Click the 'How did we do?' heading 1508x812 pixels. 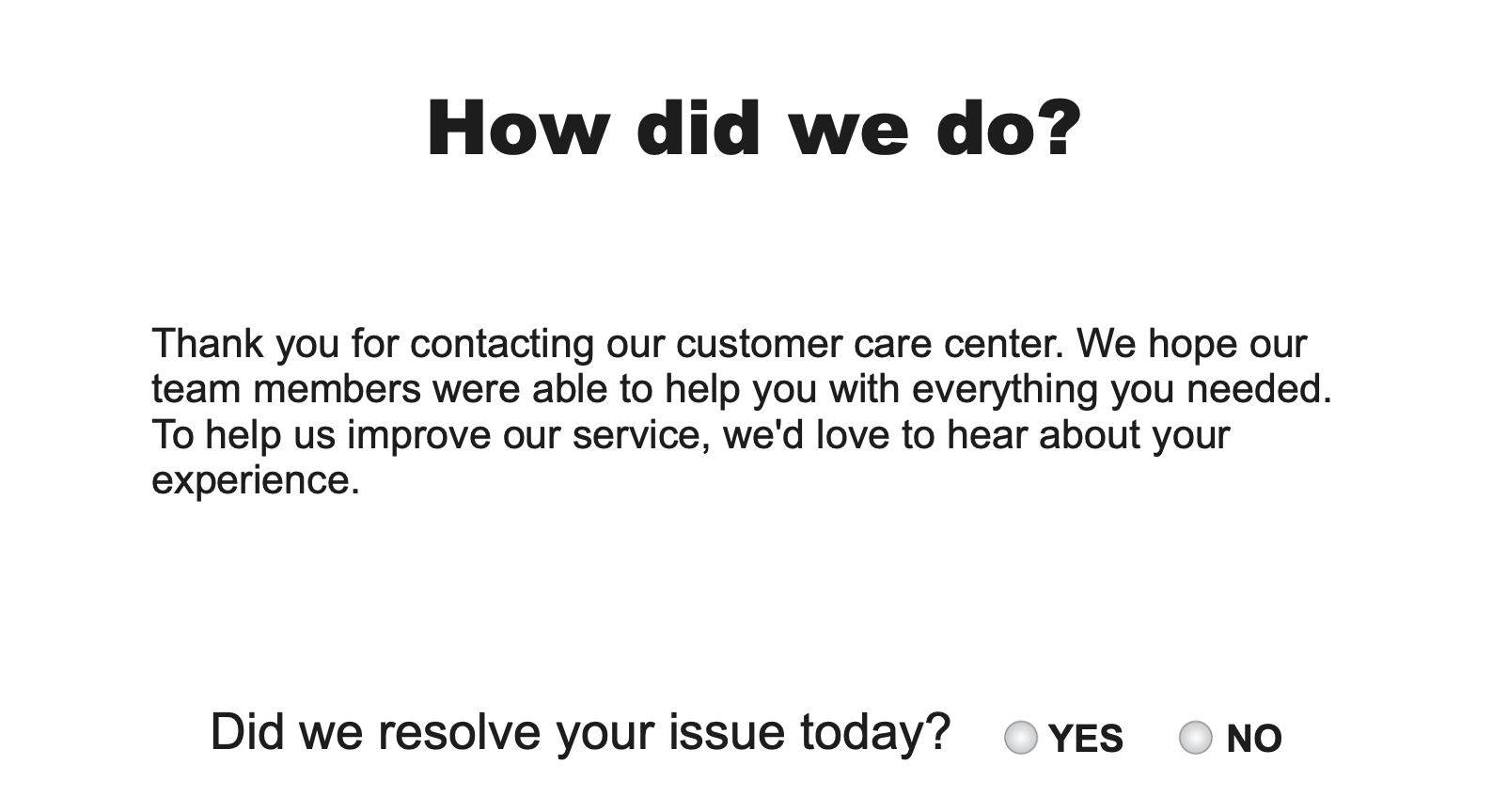click(x=754, y=128)
